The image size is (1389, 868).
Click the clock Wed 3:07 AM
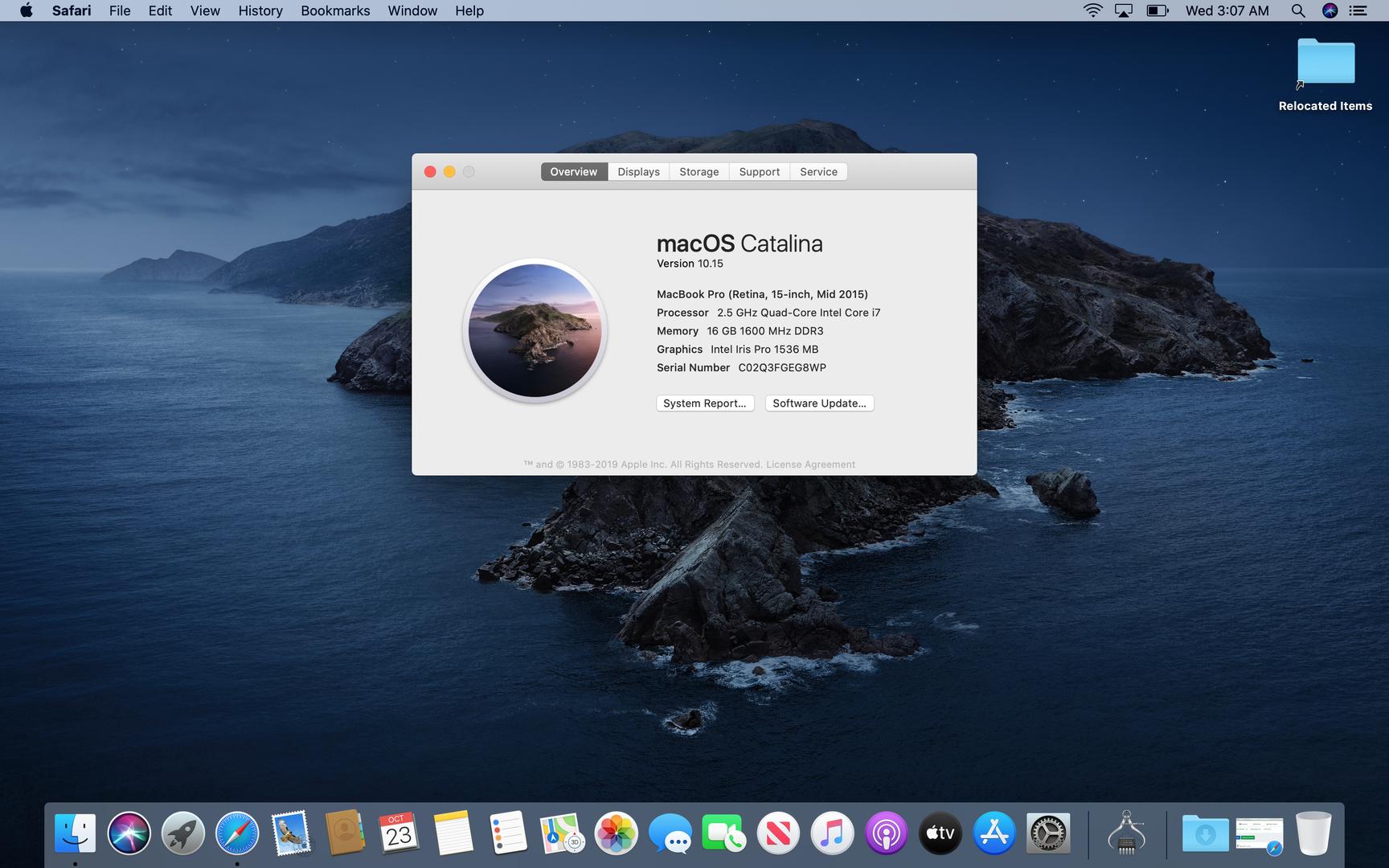pos(1227,10)
